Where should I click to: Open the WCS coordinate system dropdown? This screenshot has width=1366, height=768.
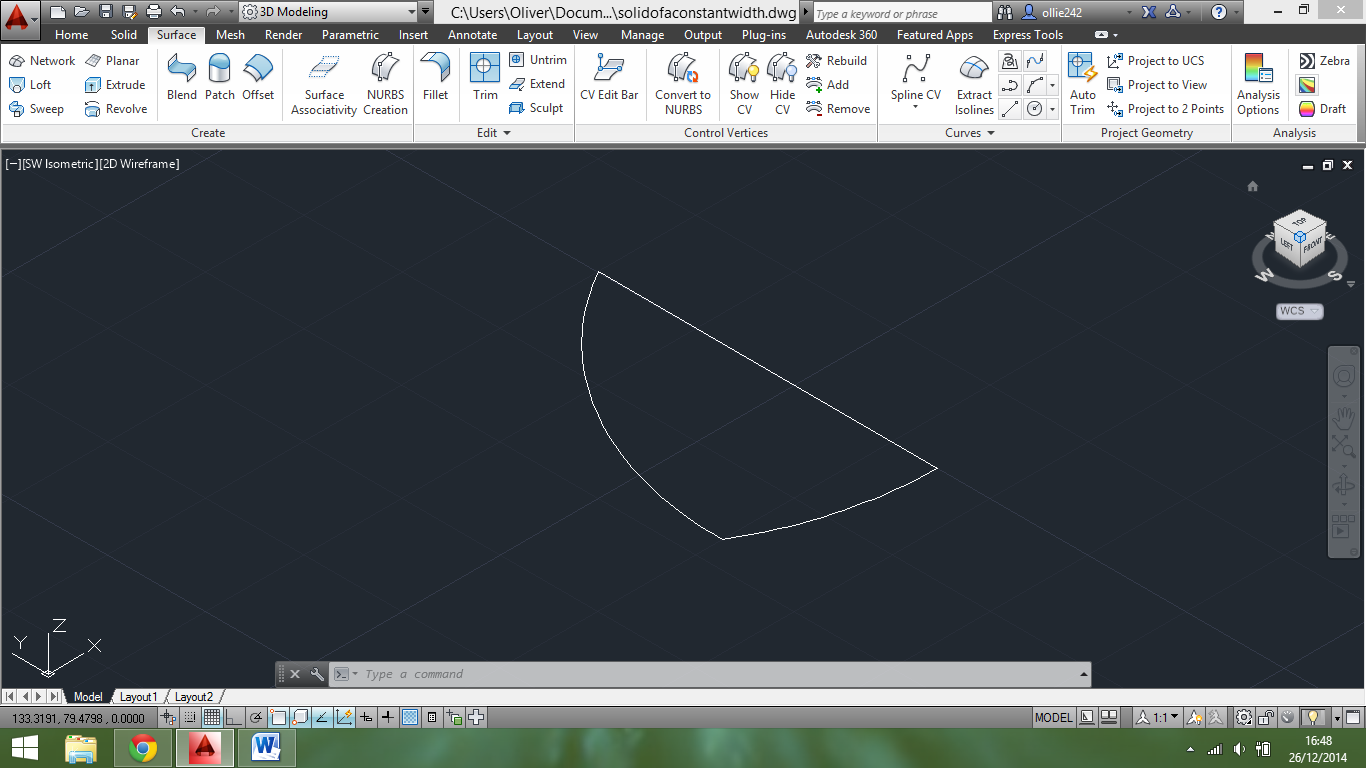click(1300, 311)
